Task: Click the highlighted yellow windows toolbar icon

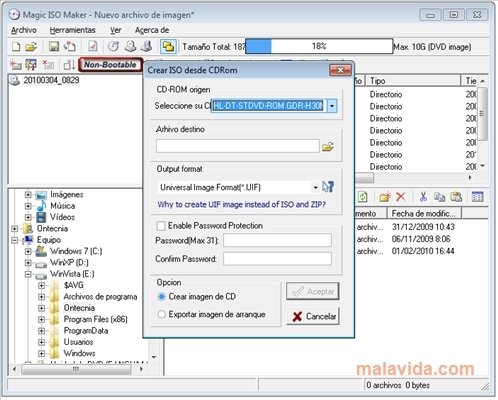Action: [x=168, y=47]
